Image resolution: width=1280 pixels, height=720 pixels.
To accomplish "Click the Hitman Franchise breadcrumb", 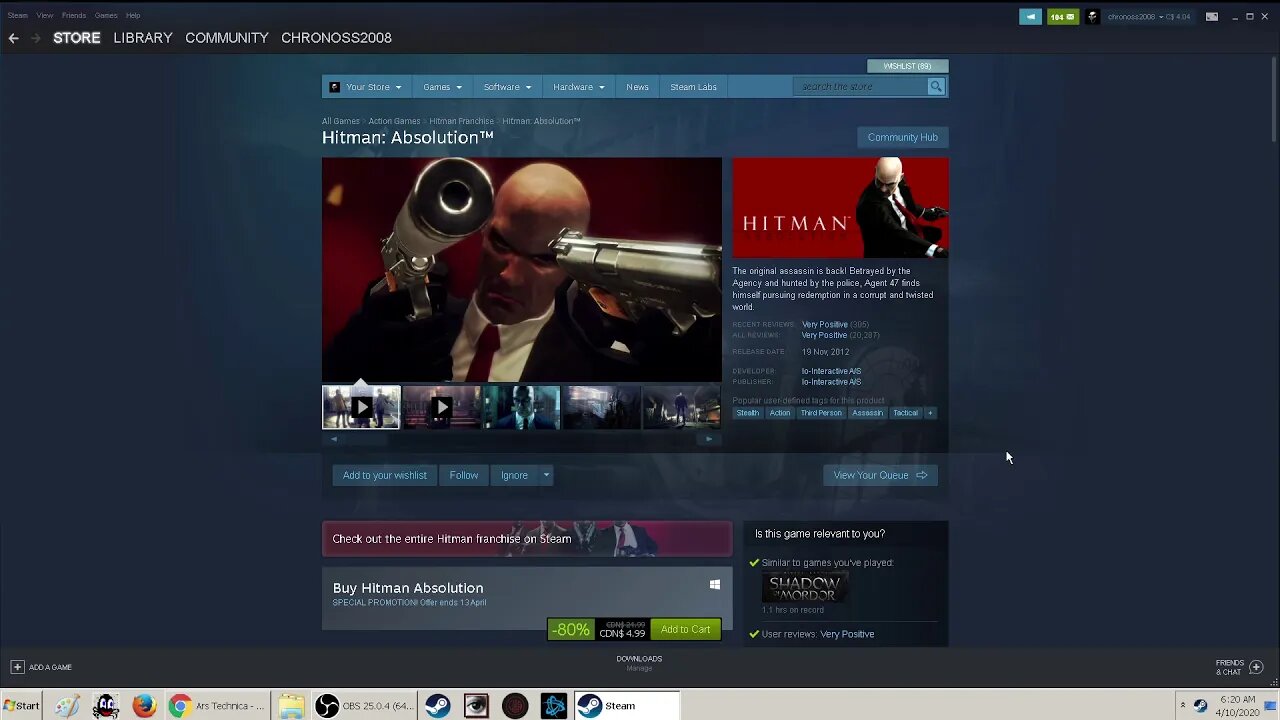I will click(461, 121).
